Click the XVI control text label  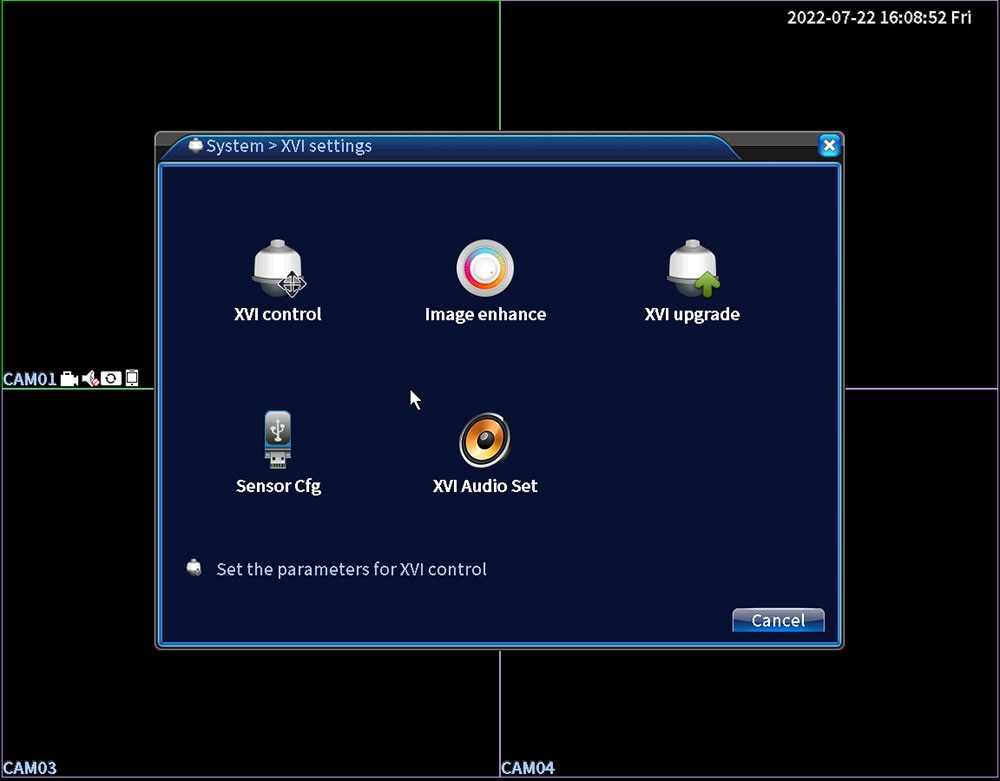tap(277, 314)
